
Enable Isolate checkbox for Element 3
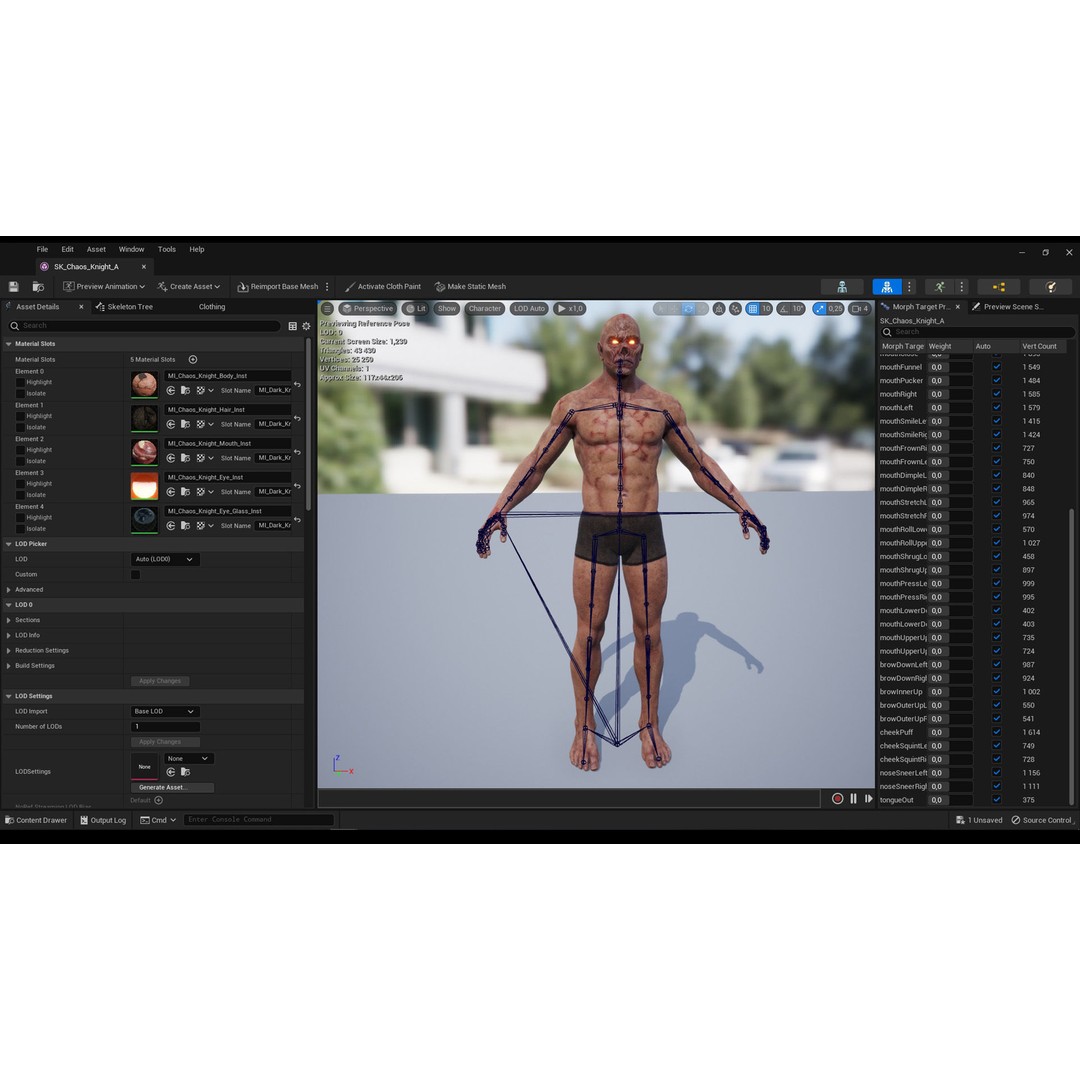click(20, 495)
